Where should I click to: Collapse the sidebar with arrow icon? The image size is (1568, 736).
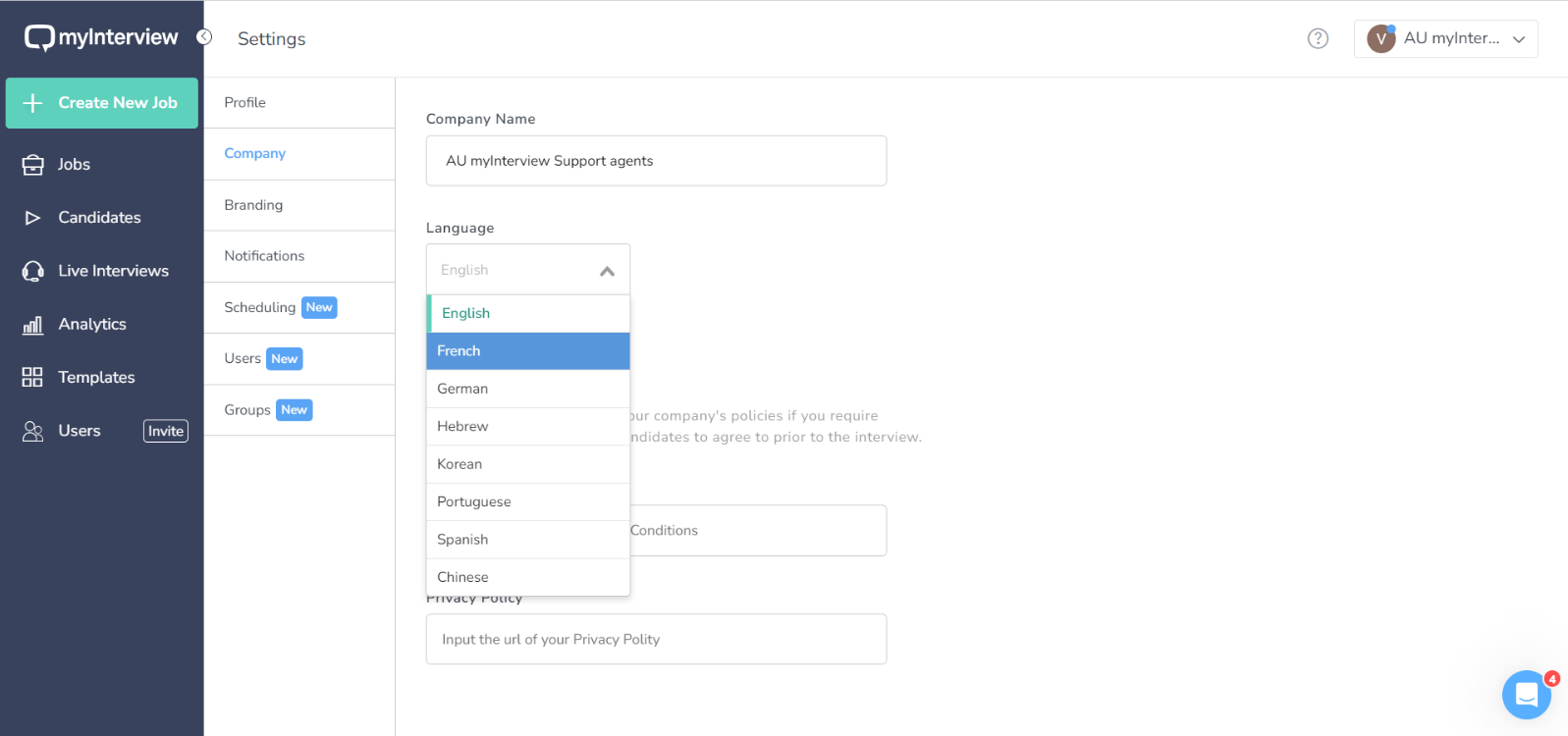click(x=204, y=37)
